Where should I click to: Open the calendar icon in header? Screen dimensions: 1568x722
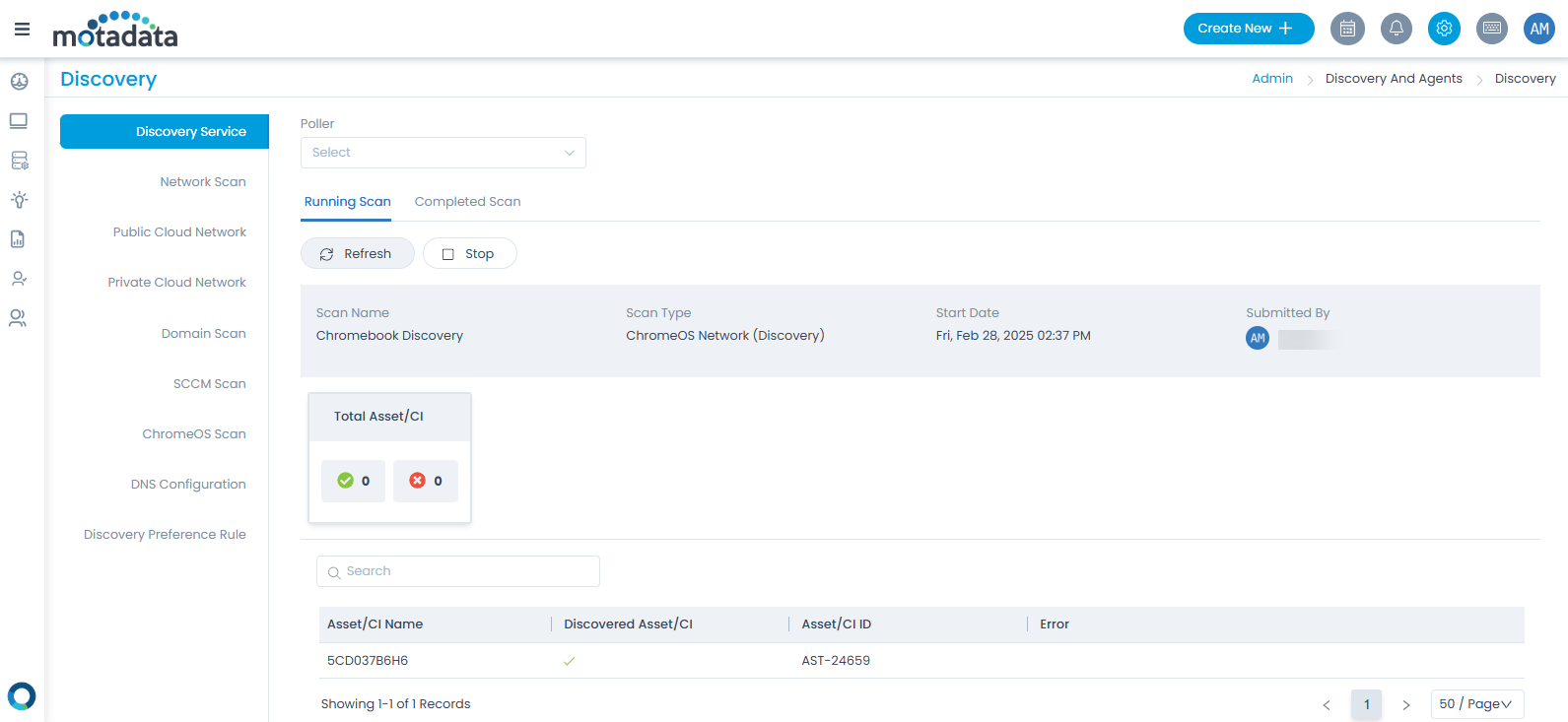(1347, 29)
